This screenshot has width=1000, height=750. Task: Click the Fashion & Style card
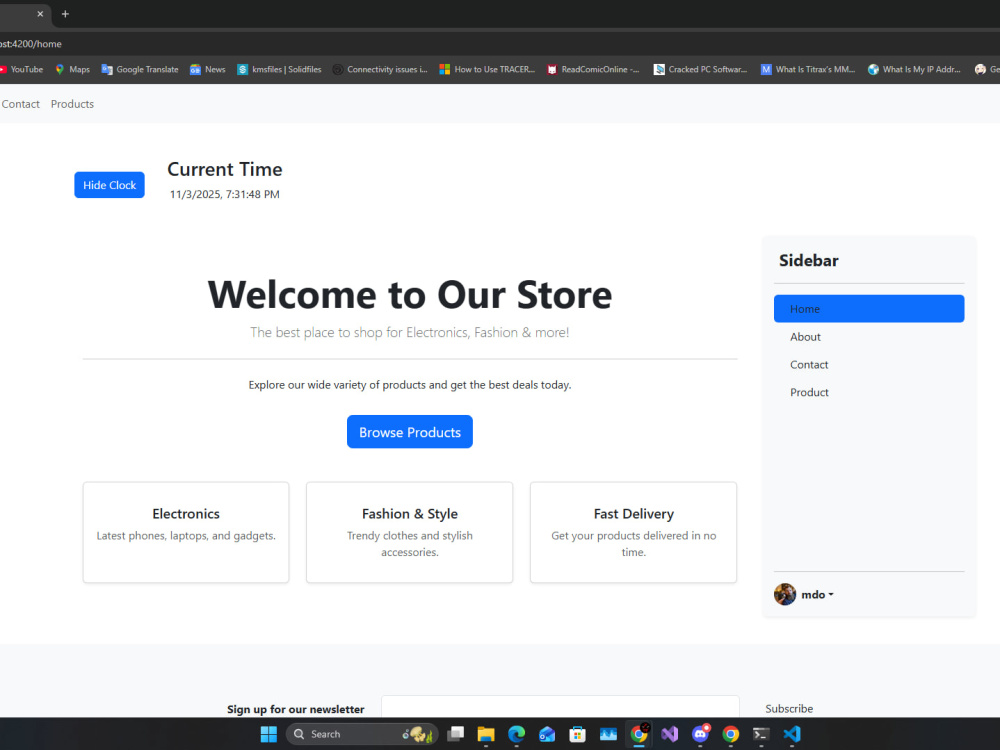coord(409,532)
